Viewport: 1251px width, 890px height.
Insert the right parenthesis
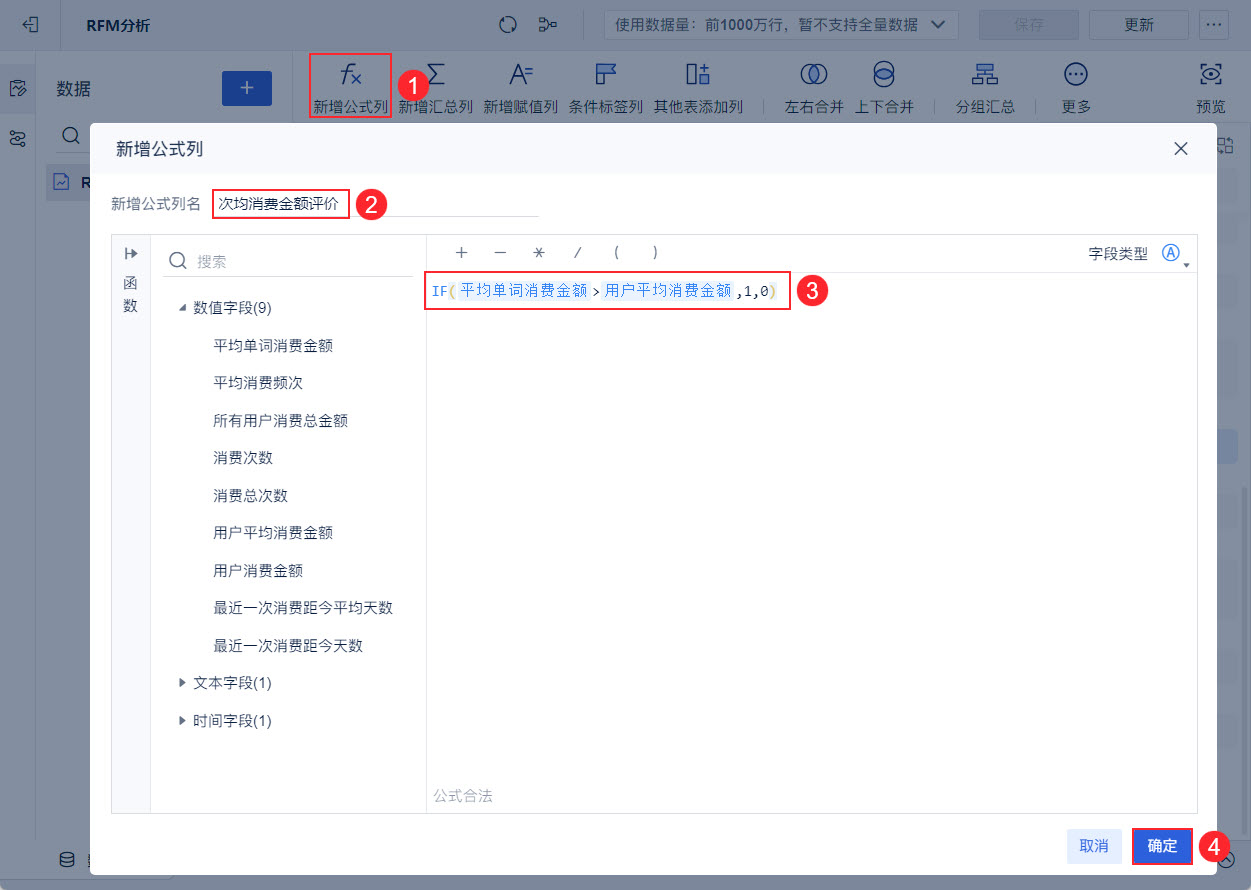[x=655, y=253]
